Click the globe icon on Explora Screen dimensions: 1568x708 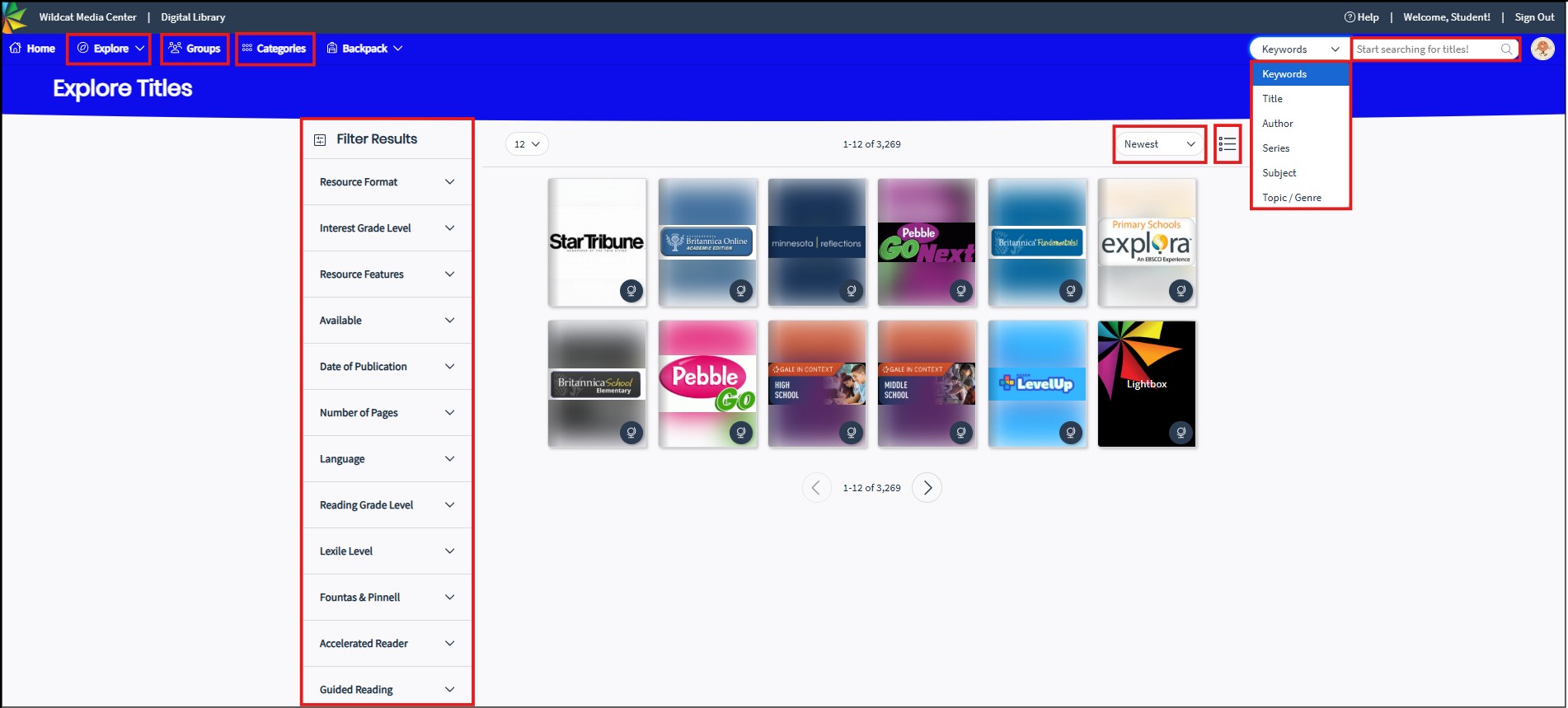pyautogui.click(x=1181, y=290)
